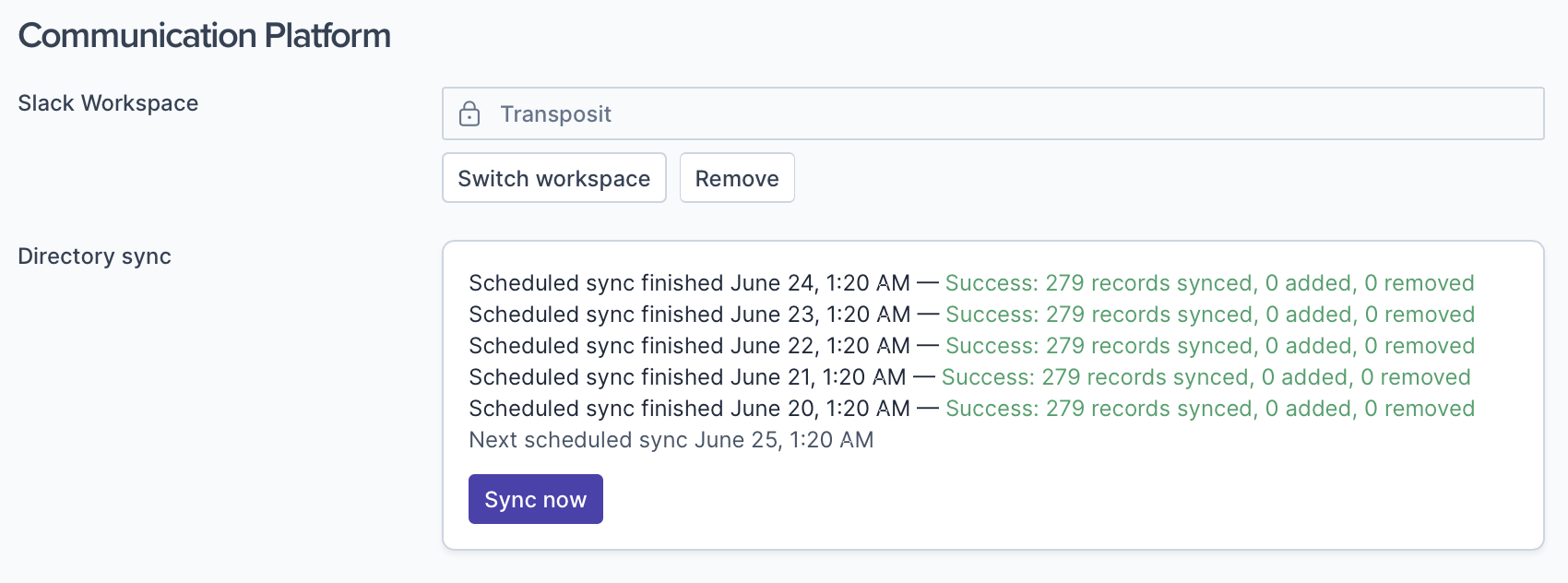The height and width of the screenshot is (583, 1568).
Task: Click the June 22 scheduled sync entry
Action: [689, 346]
